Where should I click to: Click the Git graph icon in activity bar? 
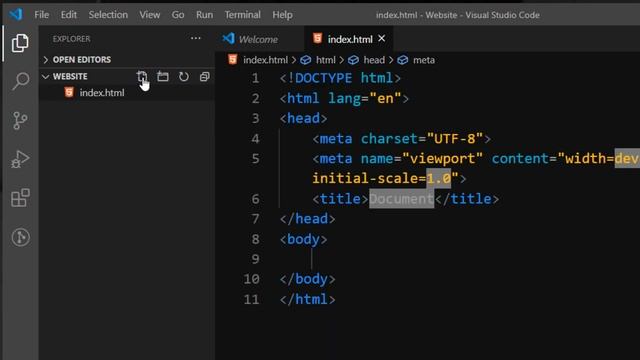tap(20, 237)
